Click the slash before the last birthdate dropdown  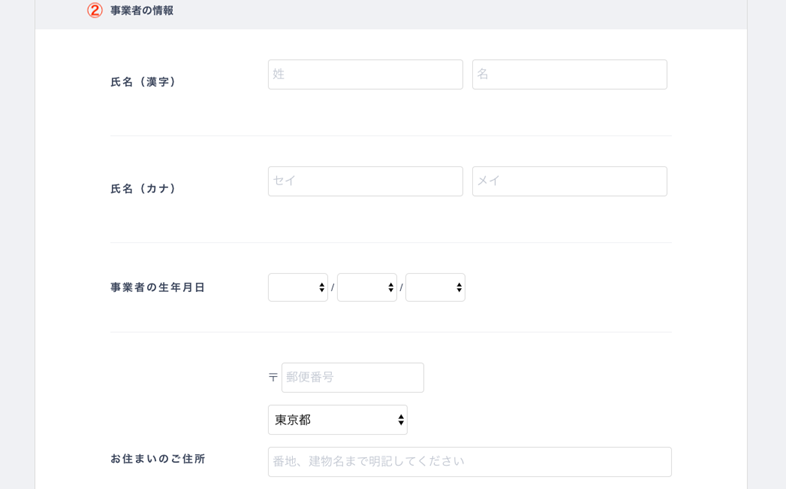[401, 288]
